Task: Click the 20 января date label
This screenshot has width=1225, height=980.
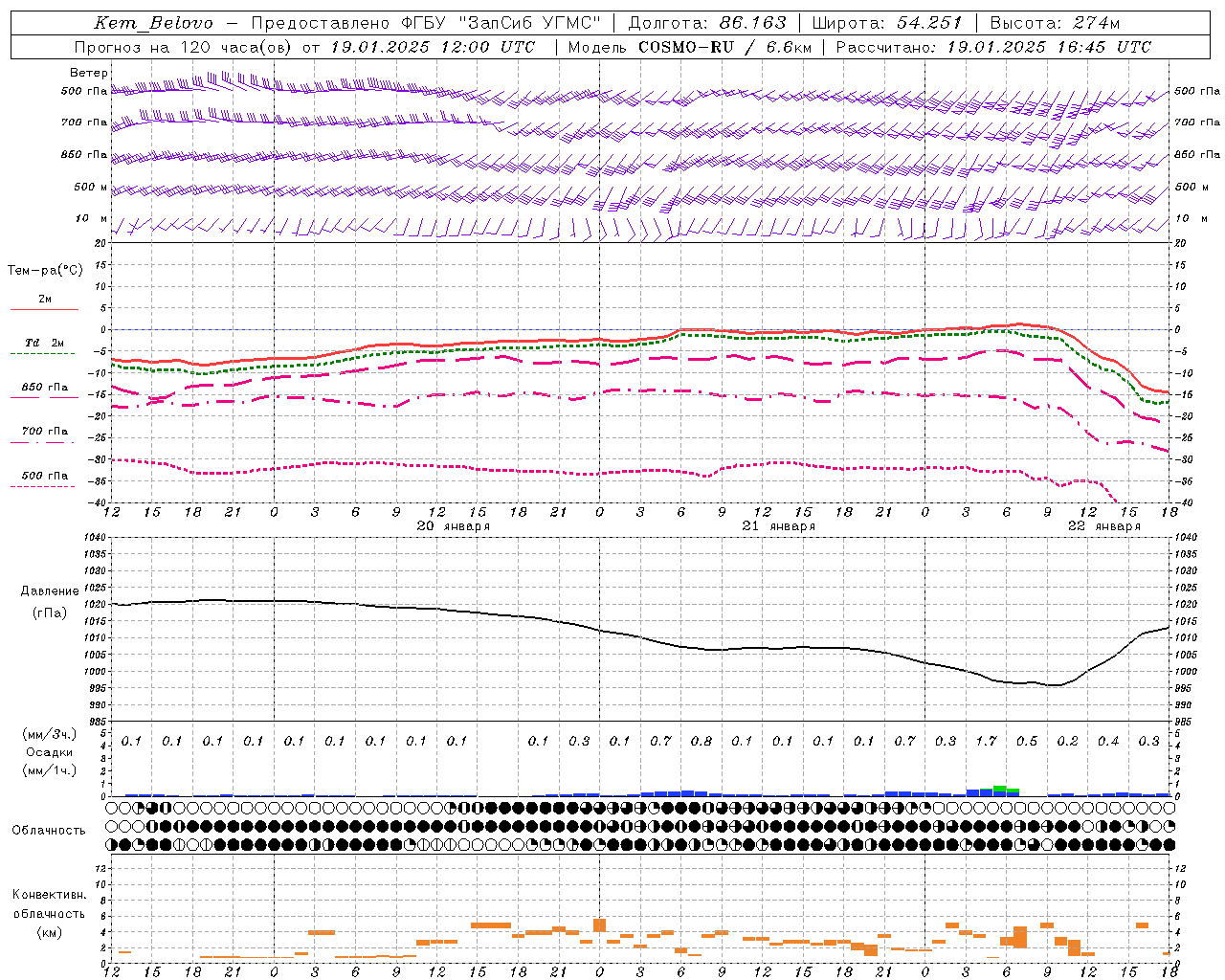Action: tap(454, 526)
